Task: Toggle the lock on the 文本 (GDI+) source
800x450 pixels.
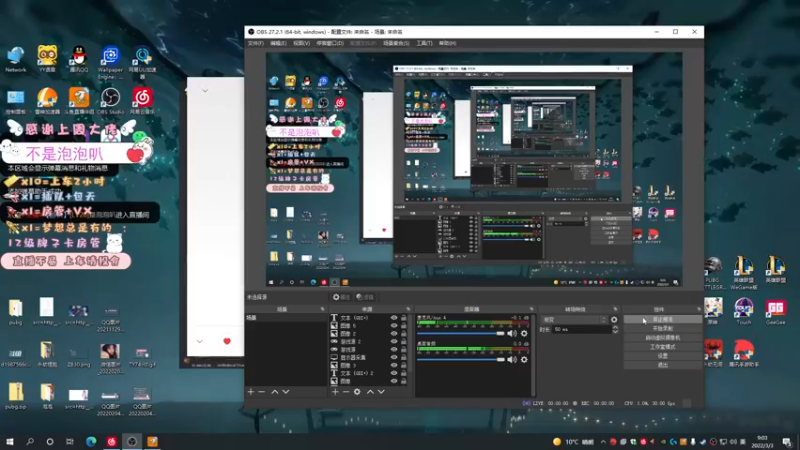Action: pos(404,317)
